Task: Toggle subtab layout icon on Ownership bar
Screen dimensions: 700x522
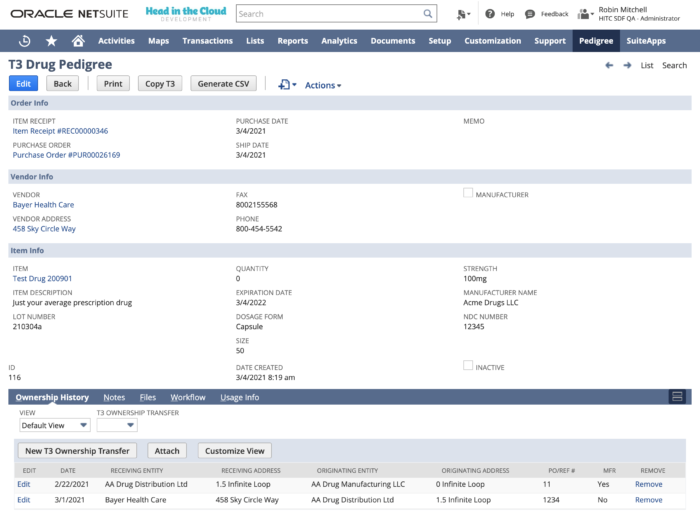Action: [677, 397]
